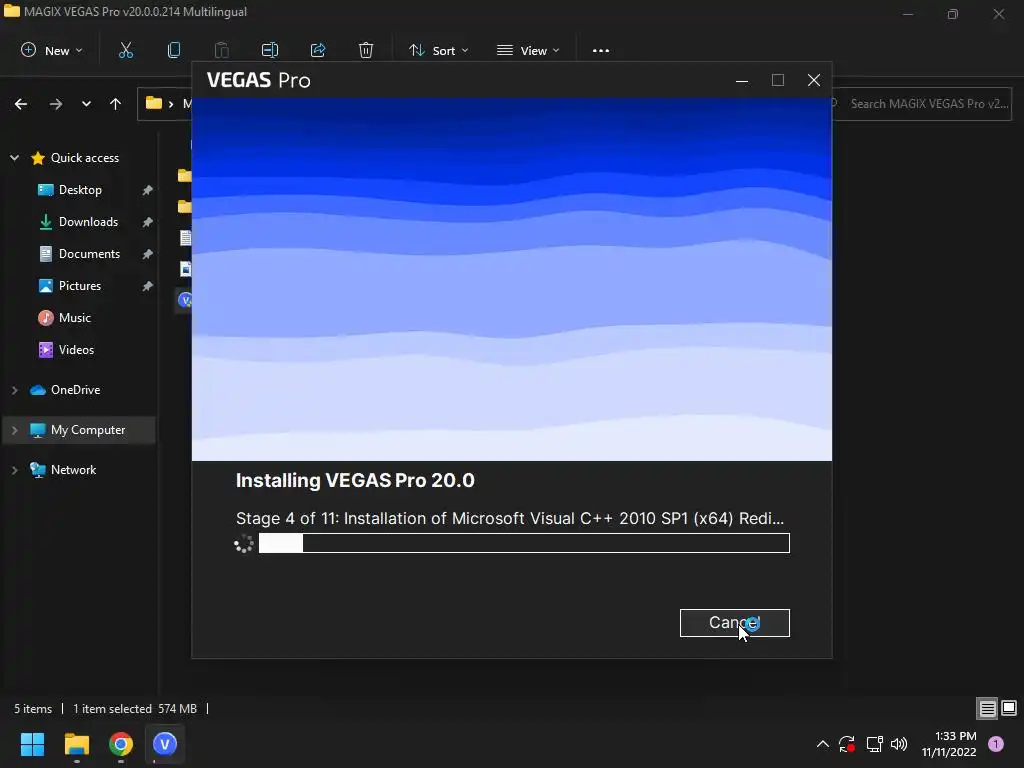Close the VEGAS Pro installer window
This screenshot has width=1024, height=768.
point(814,80)
